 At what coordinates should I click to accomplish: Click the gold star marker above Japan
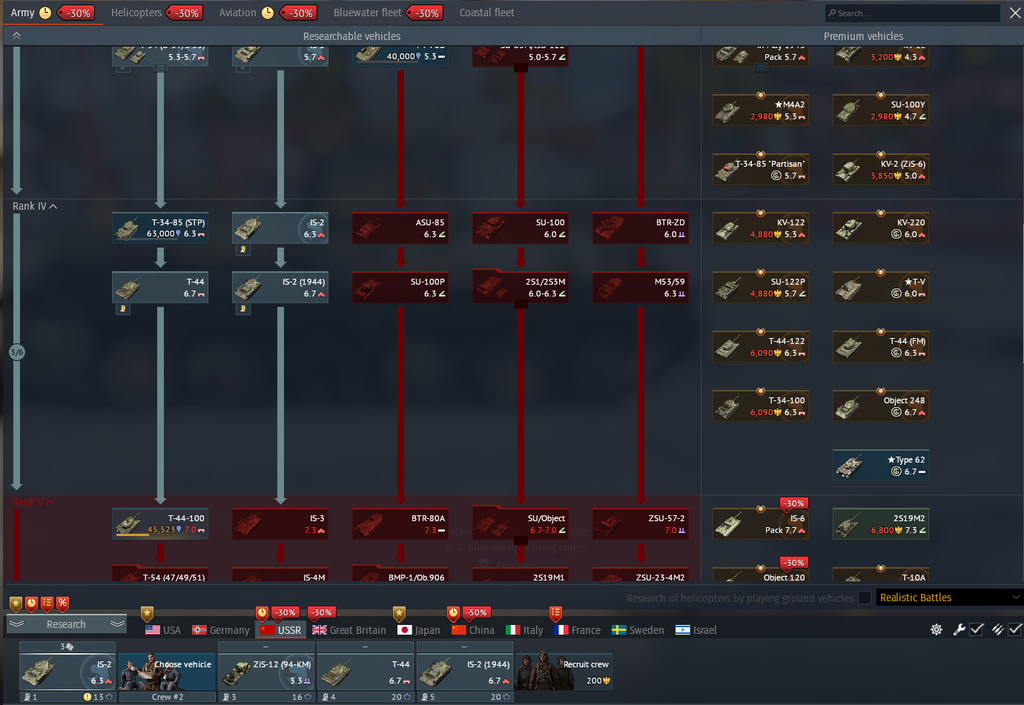(x=399, y=614)
